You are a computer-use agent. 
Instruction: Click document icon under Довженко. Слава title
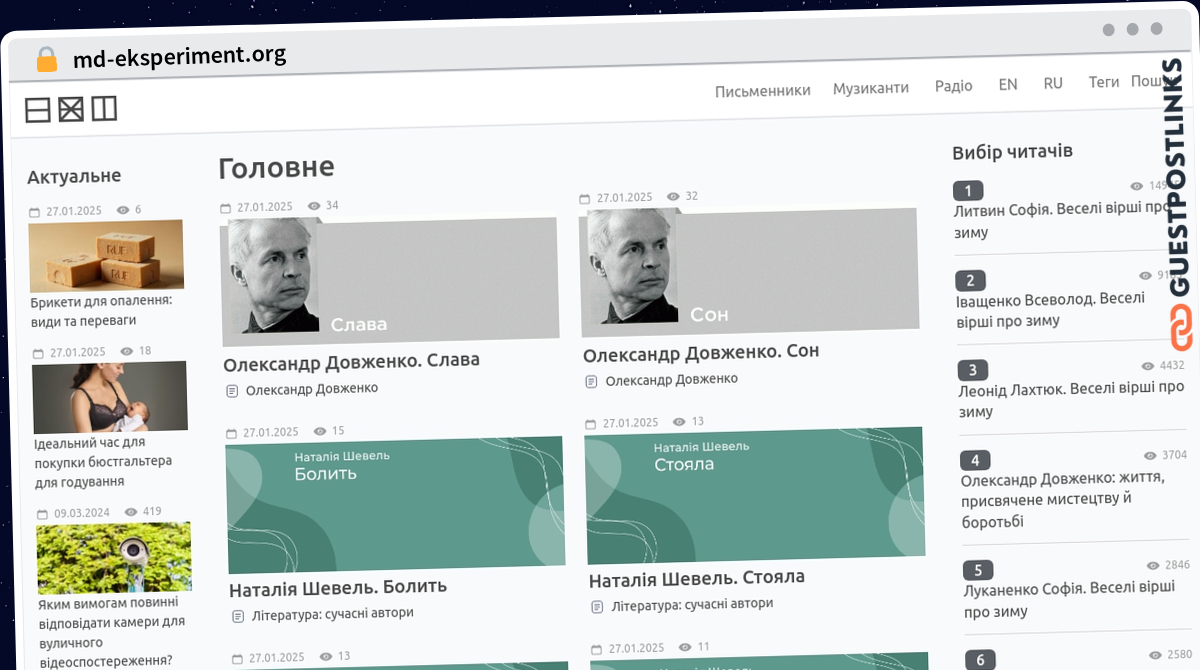pyautogui.click(x=232, y=390)
